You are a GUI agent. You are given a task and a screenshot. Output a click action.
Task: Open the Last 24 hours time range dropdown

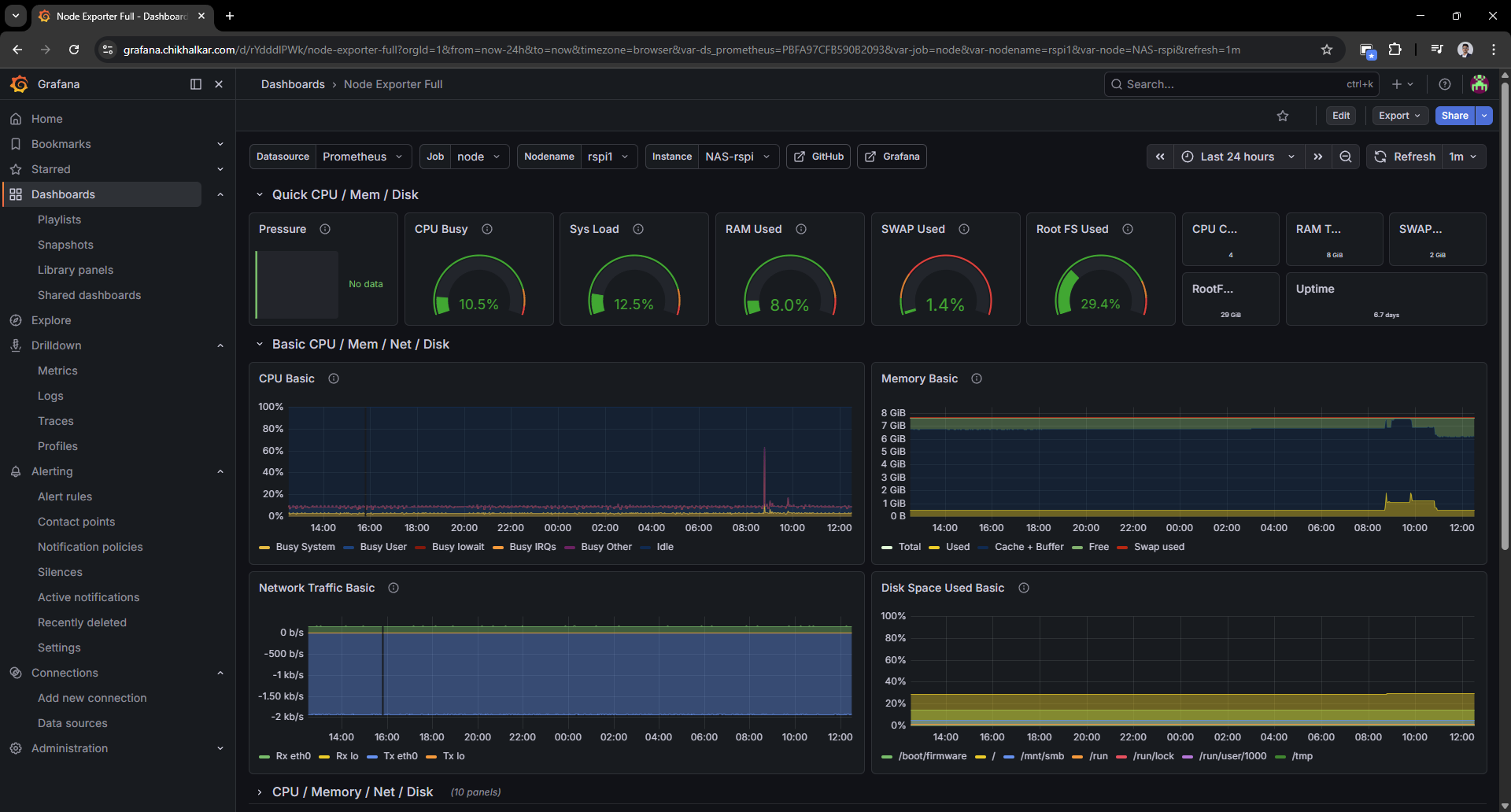(x=1237, y=157)
